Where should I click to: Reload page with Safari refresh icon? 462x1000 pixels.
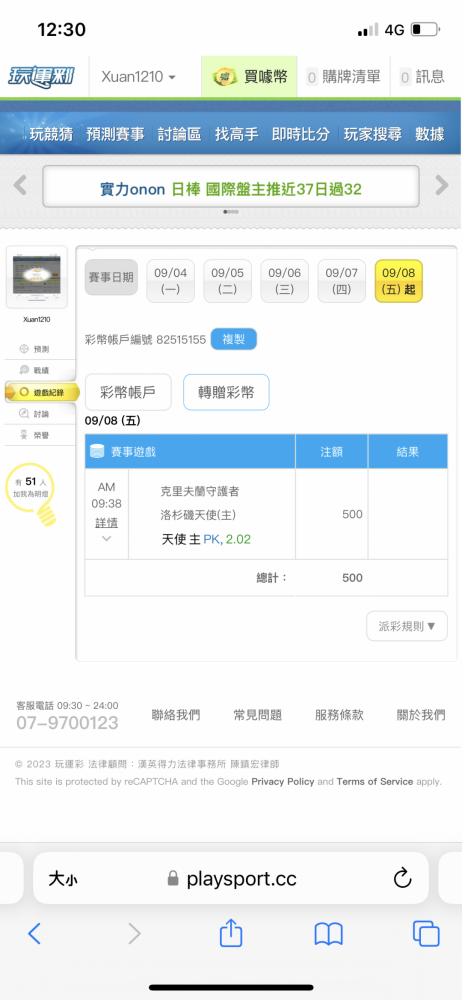tap(402, 879)
